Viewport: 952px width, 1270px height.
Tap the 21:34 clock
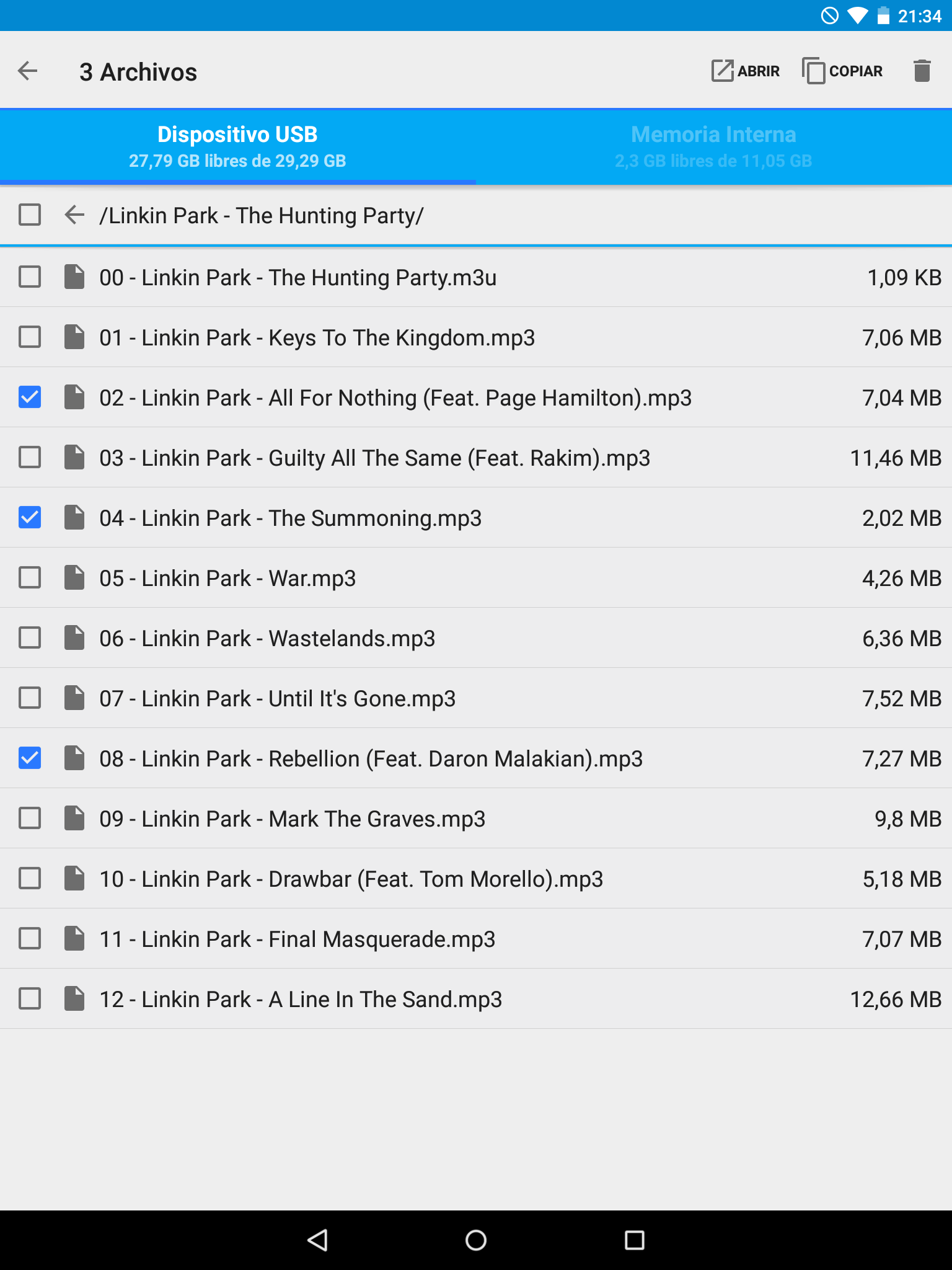[x=920, y=16]
